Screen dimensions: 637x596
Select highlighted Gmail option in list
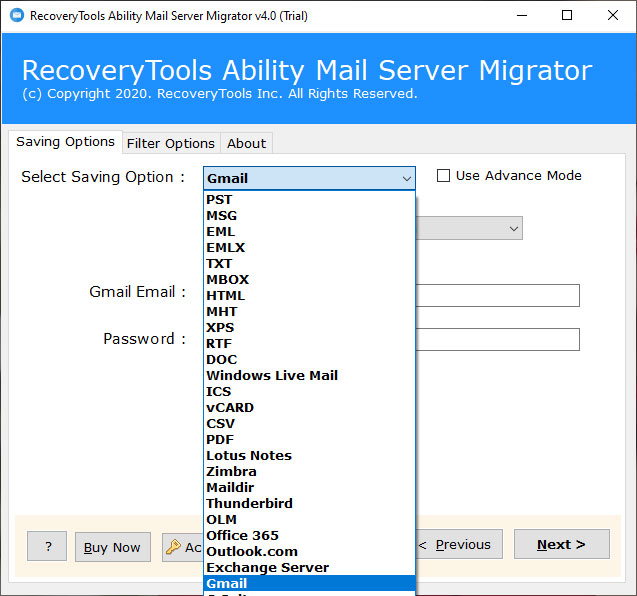(x=309, y=583)
